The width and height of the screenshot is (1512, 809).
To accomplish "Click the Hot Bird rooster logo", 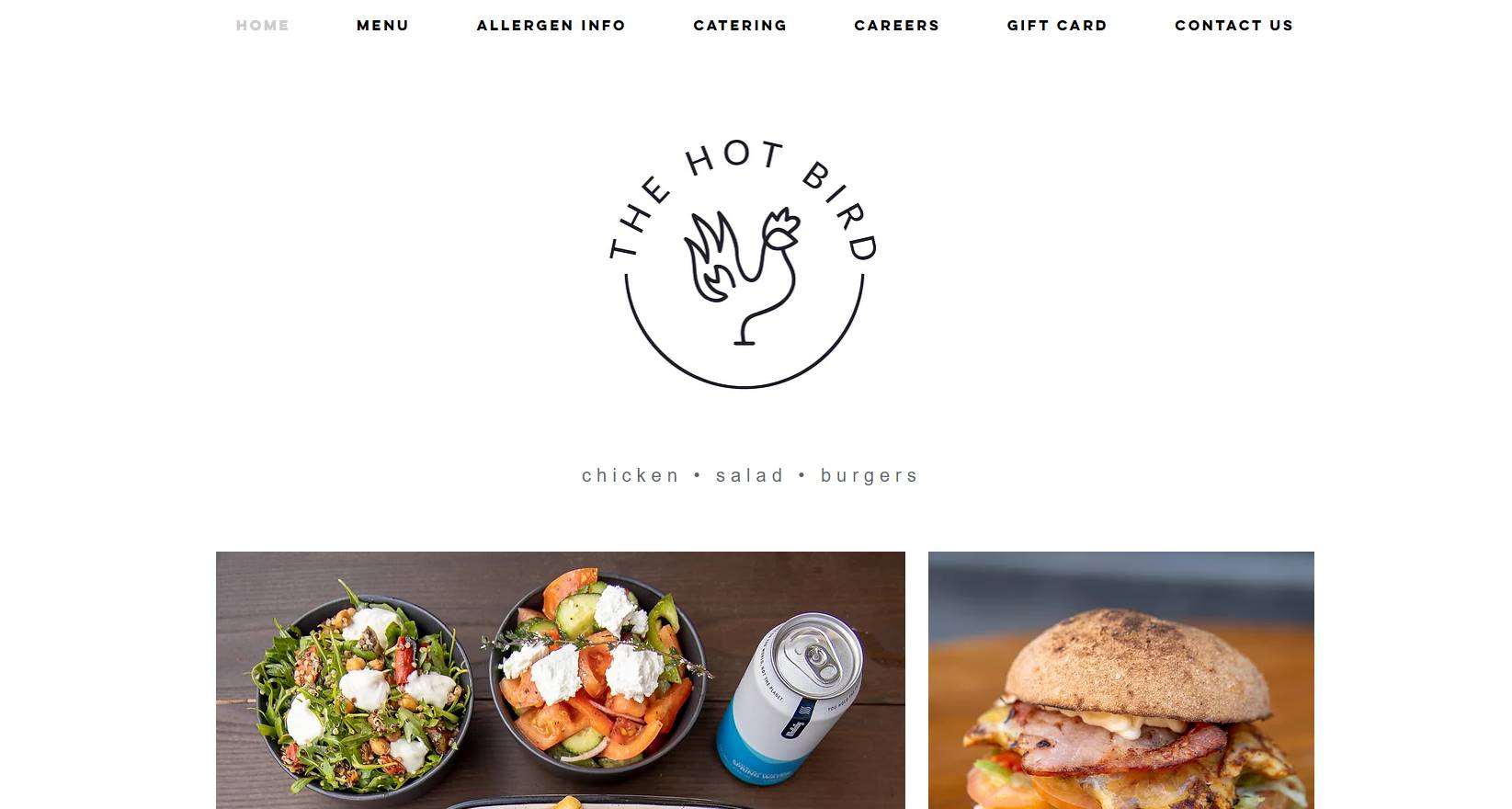I will point(744,265).
